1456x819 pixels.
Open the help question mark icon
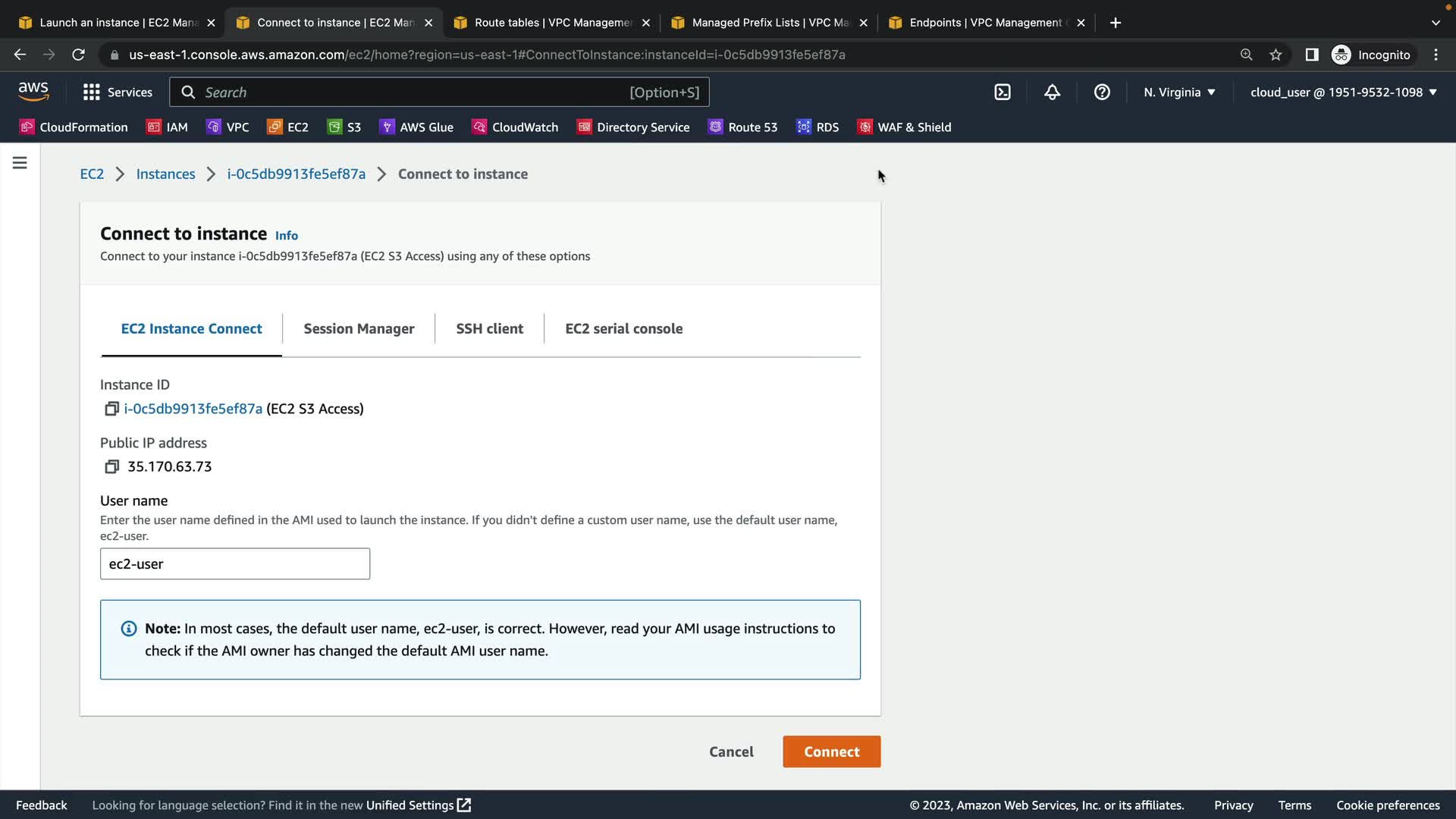click(1102, 93)
